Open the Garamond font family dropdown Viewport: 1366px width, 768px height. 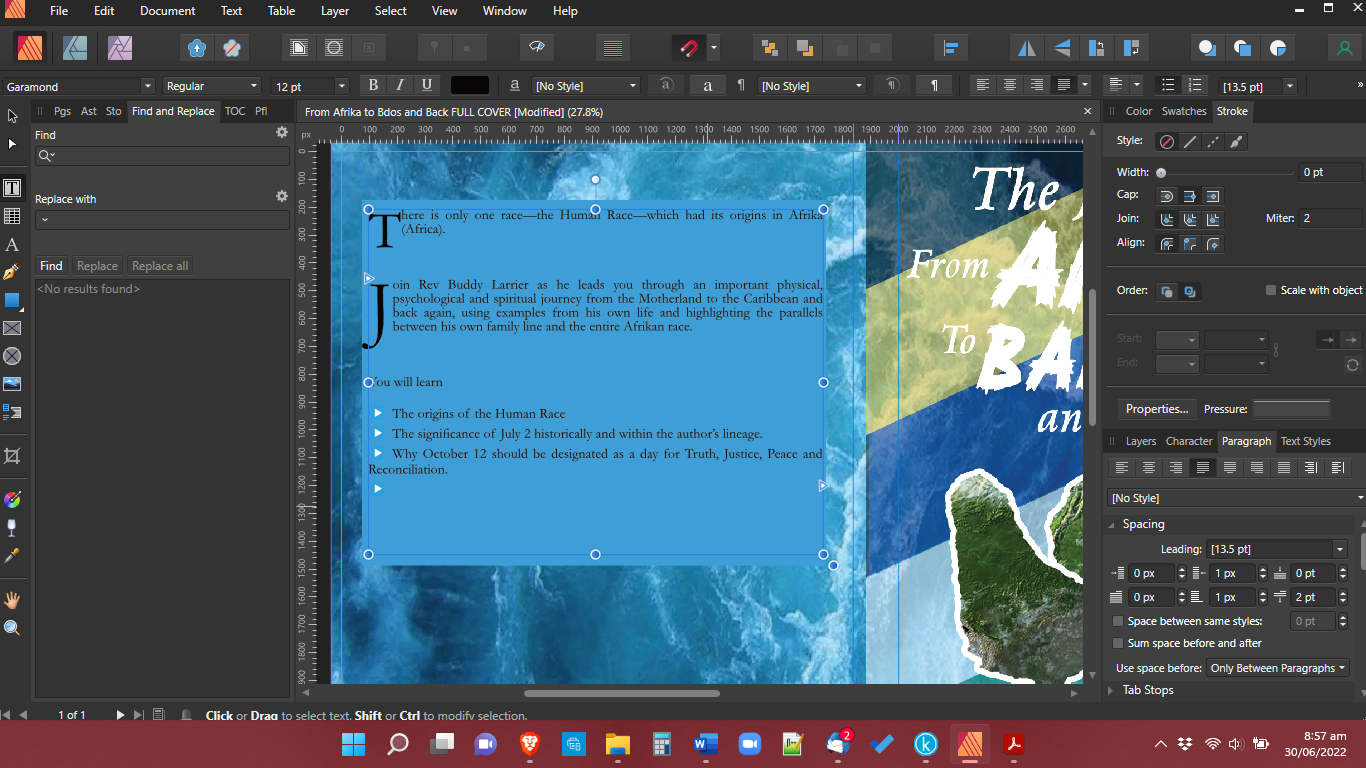click(146, 85)
